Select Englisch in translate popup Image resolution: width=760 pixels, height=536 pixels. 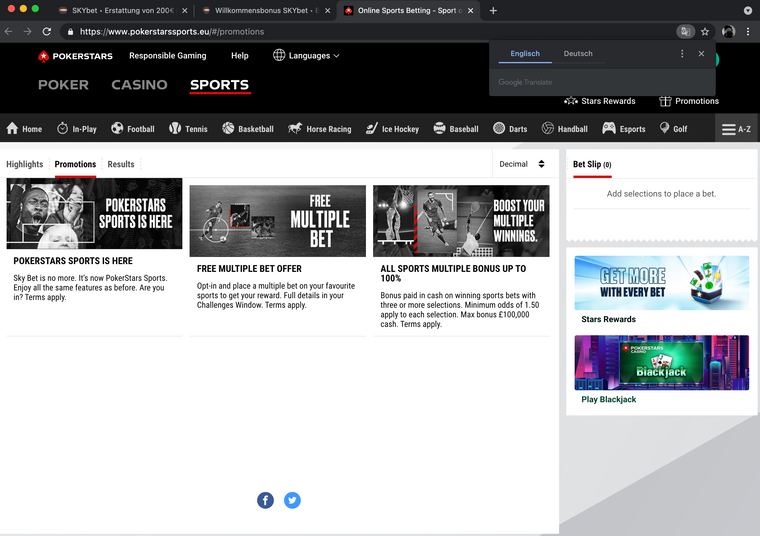click(x=525, y=53)
